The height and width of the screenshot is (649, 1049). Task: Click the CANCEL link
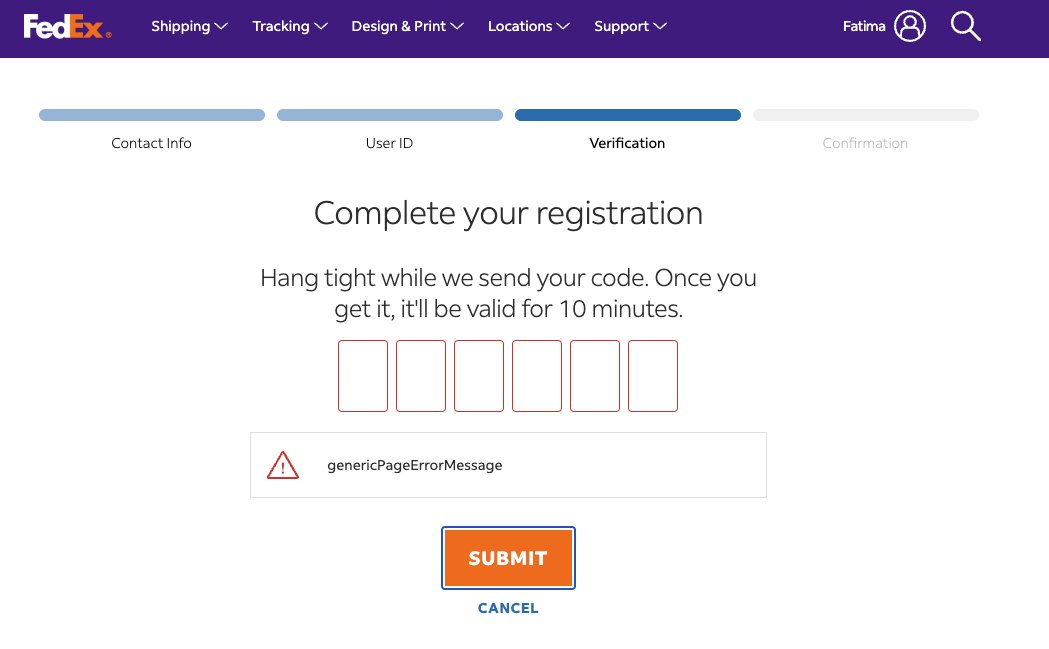point(508,608)
